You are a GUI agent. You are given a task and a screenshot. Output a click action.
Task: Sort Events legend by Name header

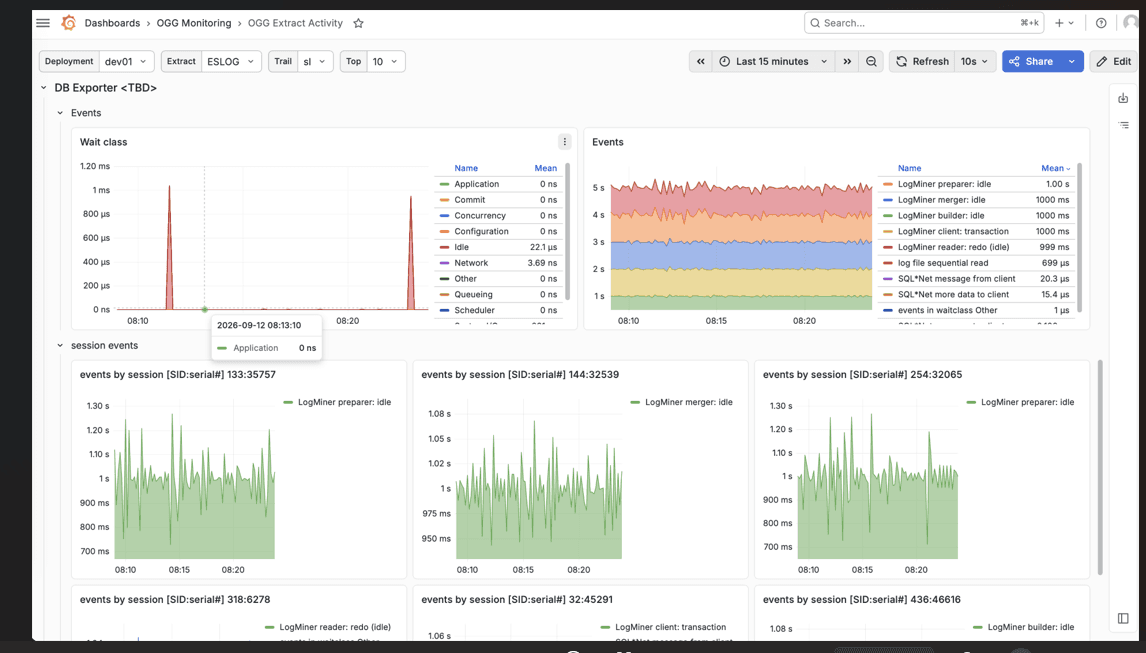coord(909,168)
